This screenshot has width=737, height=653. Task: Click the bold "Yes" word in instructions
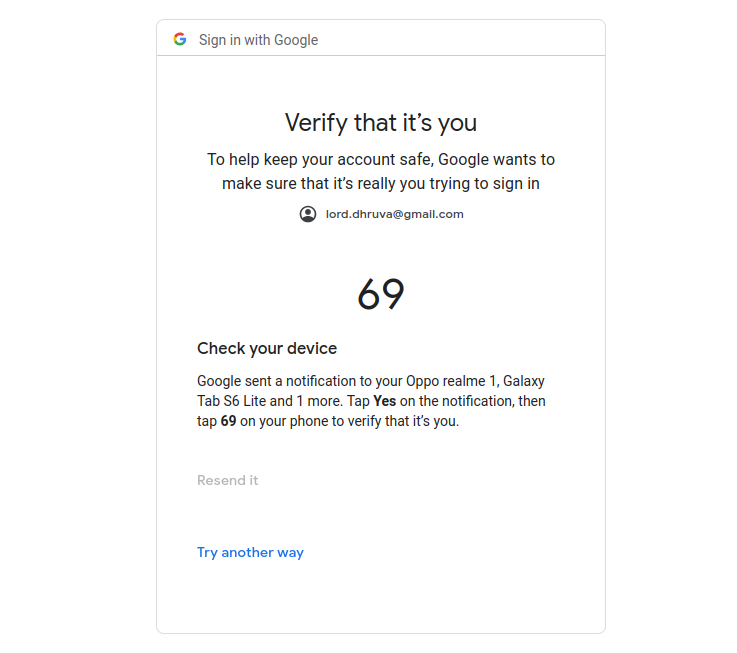tap(384, 401)
